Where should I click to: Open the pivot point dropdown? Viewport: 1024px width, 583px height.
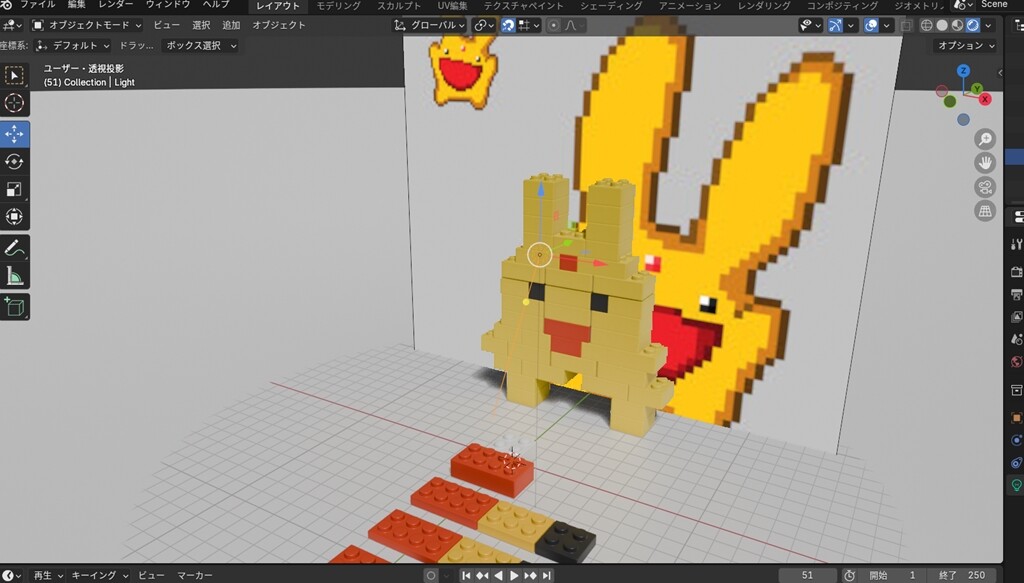484,25
